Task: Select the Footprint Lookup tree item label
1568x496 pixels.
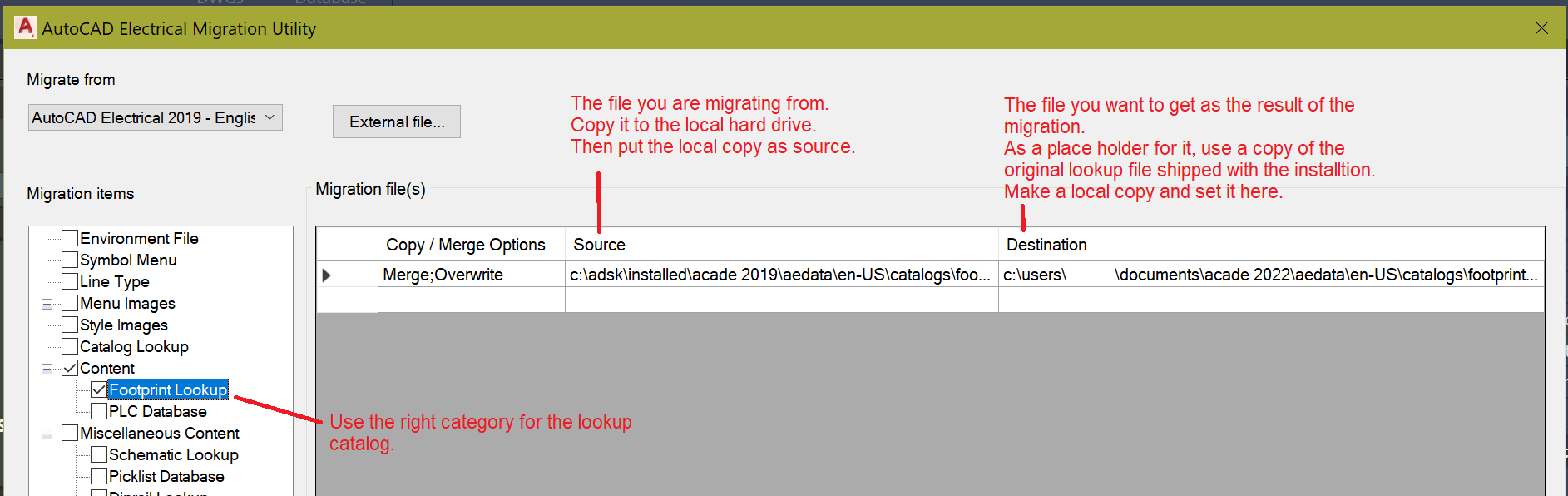Action: (x=168, y=389)
